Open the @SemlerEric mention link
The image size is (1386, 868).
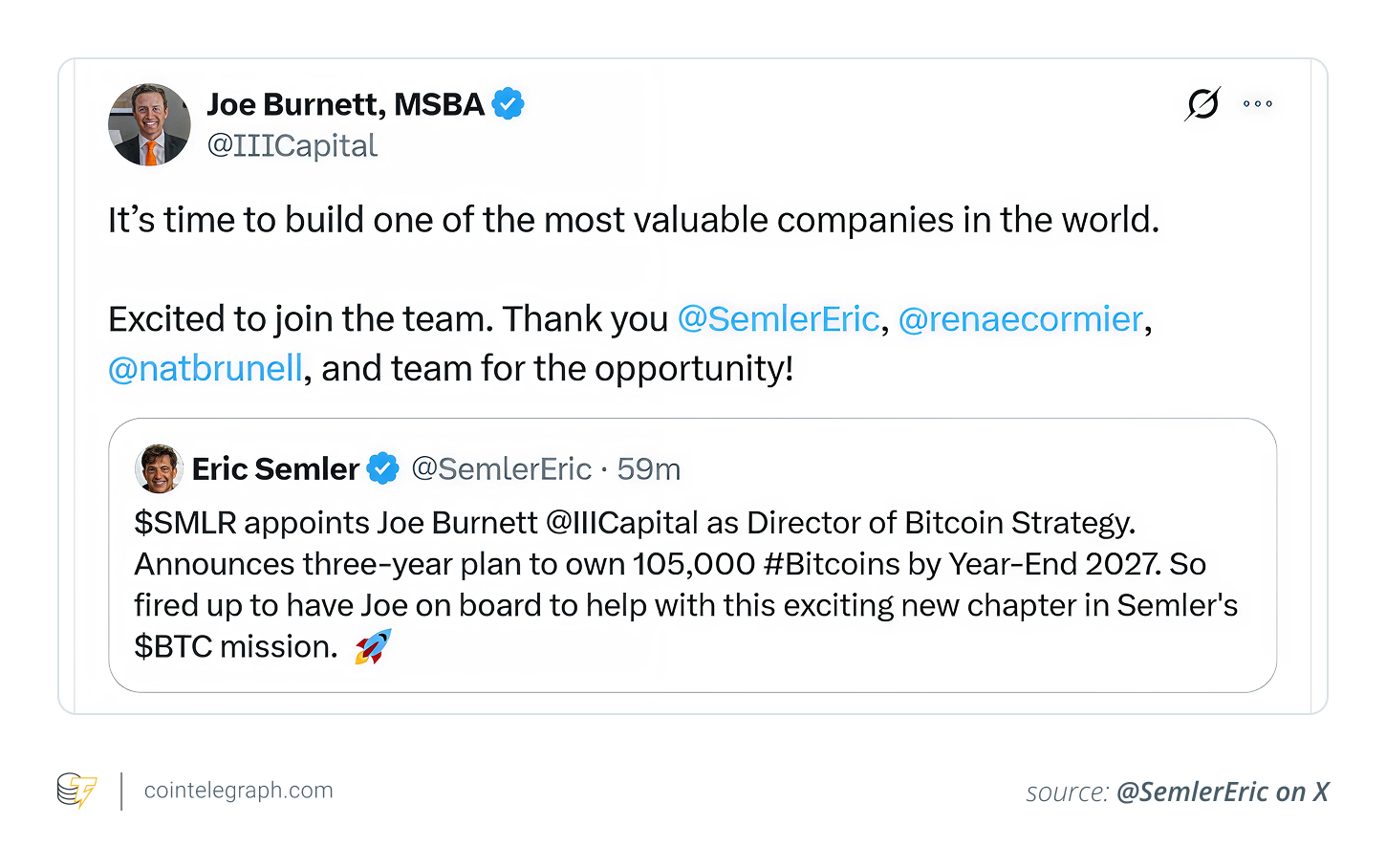(778, 318)
